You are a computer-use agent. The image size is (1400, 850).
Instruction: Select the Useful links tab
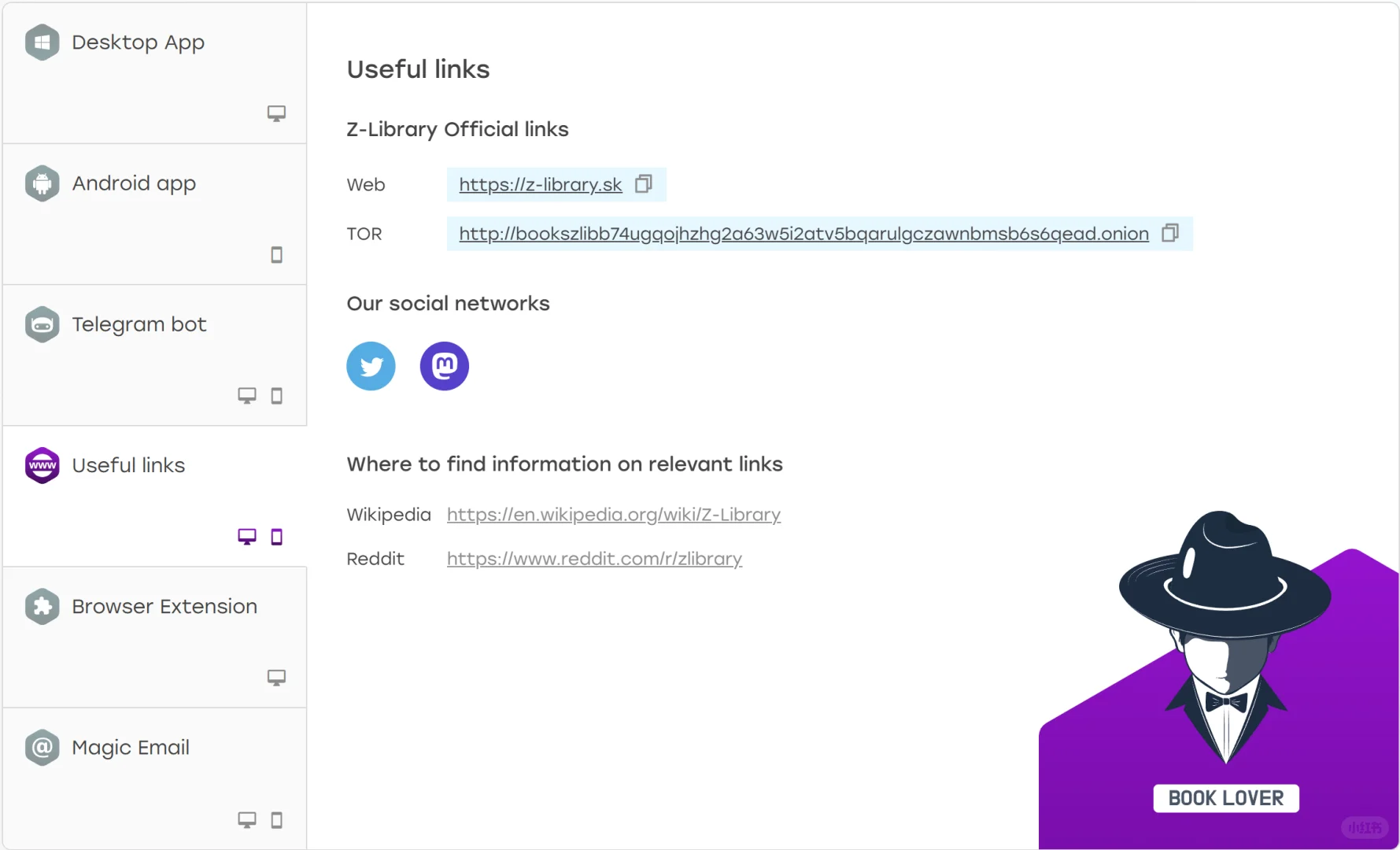[x=154, y=496]
